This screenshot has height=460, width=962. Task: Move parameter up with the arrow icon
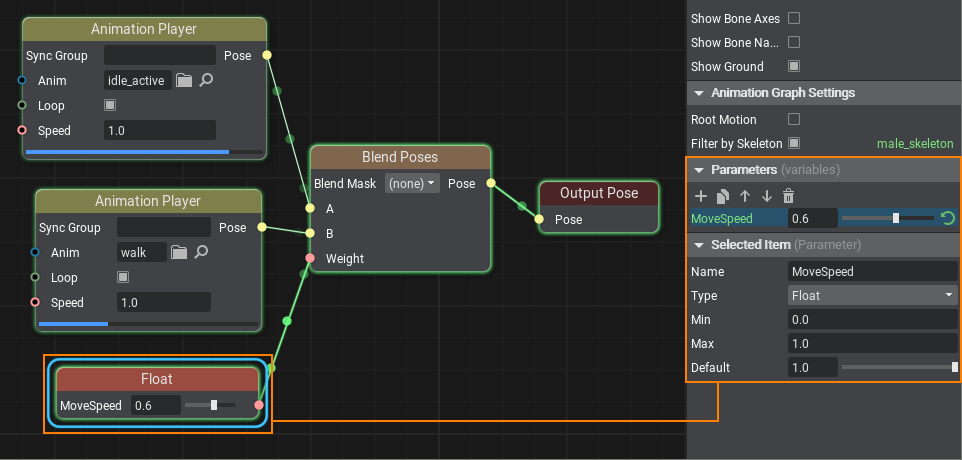click(x=745, y=196)
